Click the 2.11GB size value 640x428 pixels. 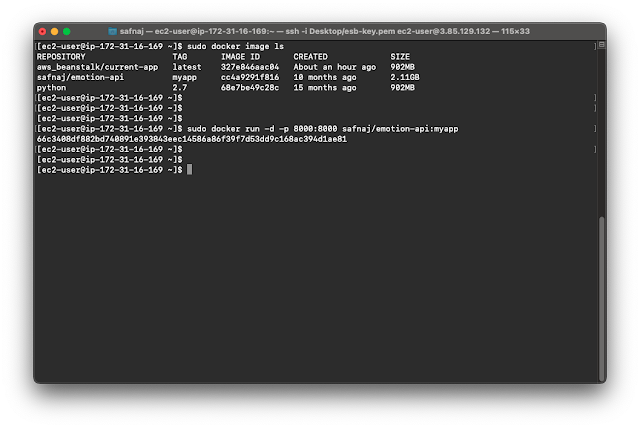click(x=405, y=77)
